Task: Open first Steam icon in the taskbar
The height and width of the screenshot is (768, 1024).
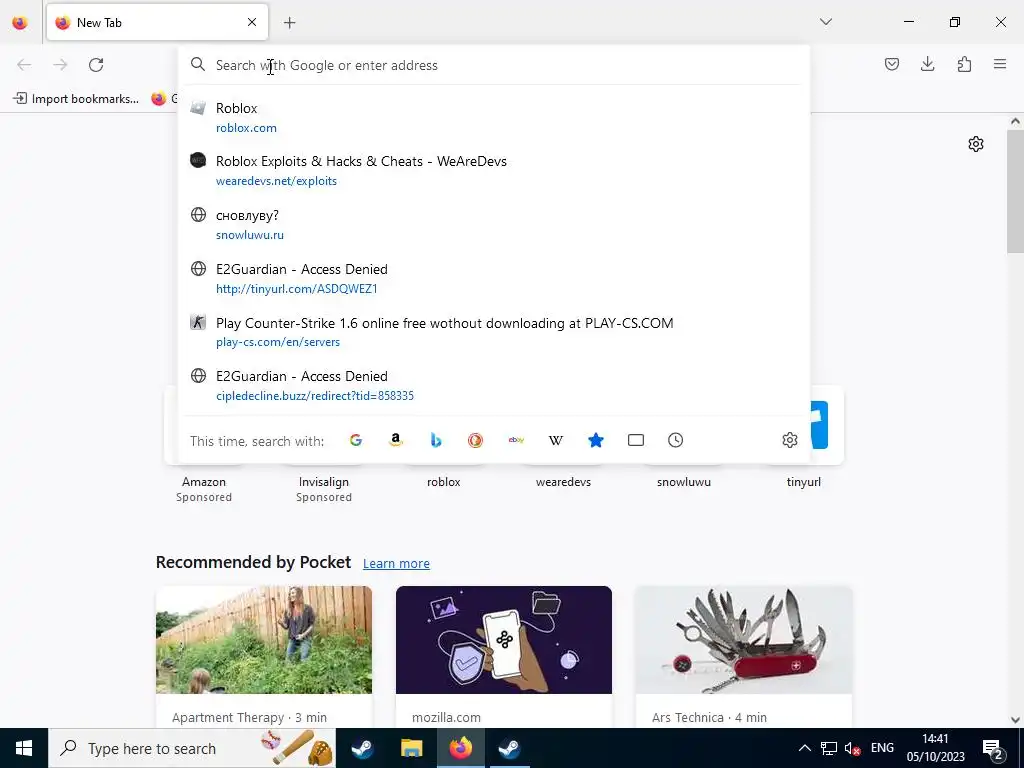Action: [x=362, y=748]
